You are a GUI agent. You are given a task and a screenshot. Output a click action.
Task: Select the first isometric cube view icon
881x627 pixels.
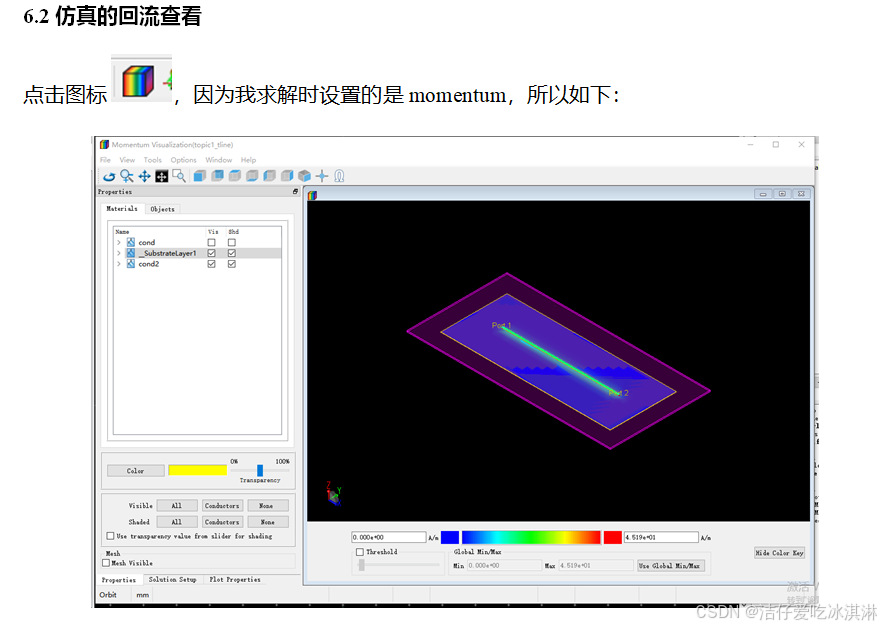click(198, 175)
